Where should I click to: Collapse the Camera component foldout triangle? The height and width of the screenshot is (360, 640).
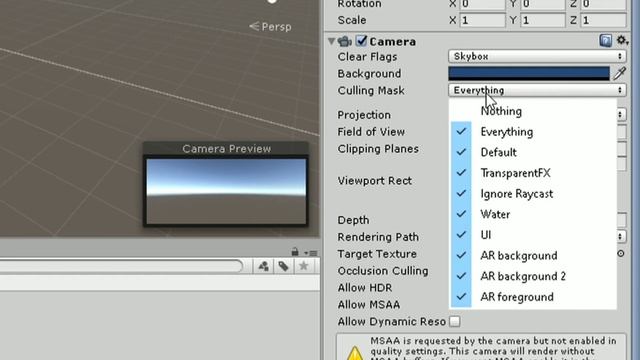[x=331, y=41]
